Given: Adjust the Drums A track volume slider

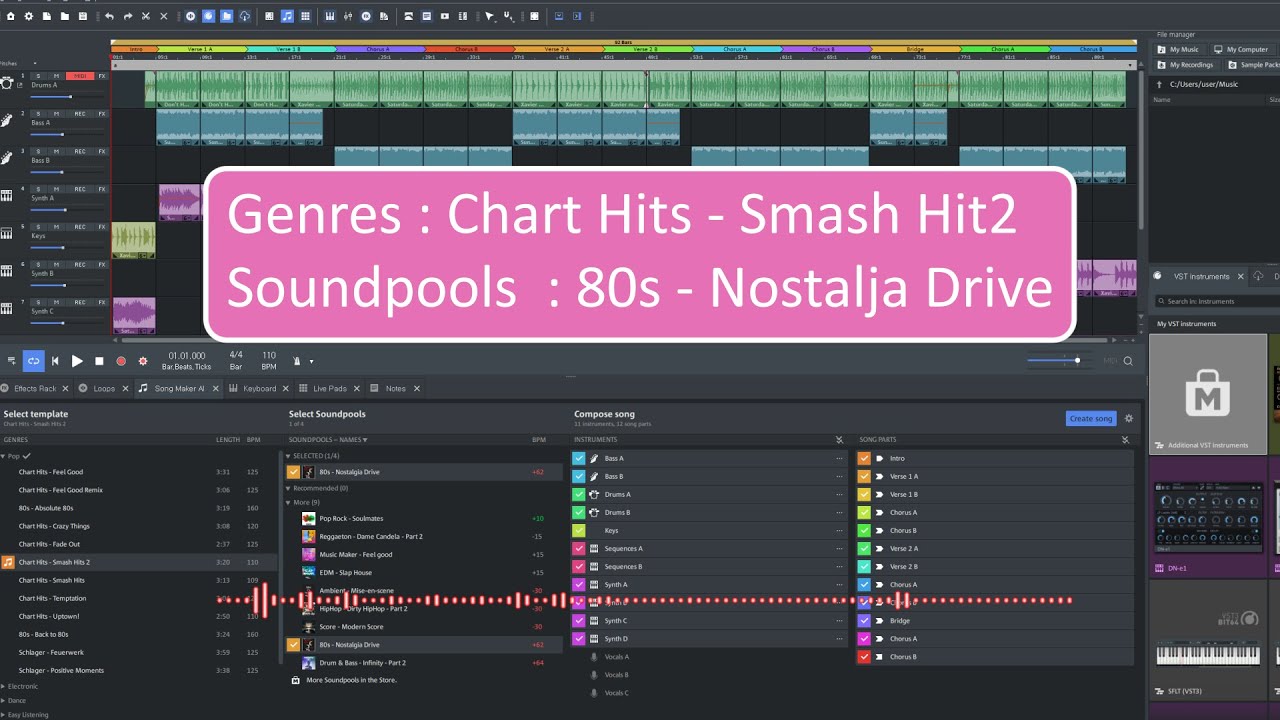Looking at the screenshot, I should (x=67, y=97).
